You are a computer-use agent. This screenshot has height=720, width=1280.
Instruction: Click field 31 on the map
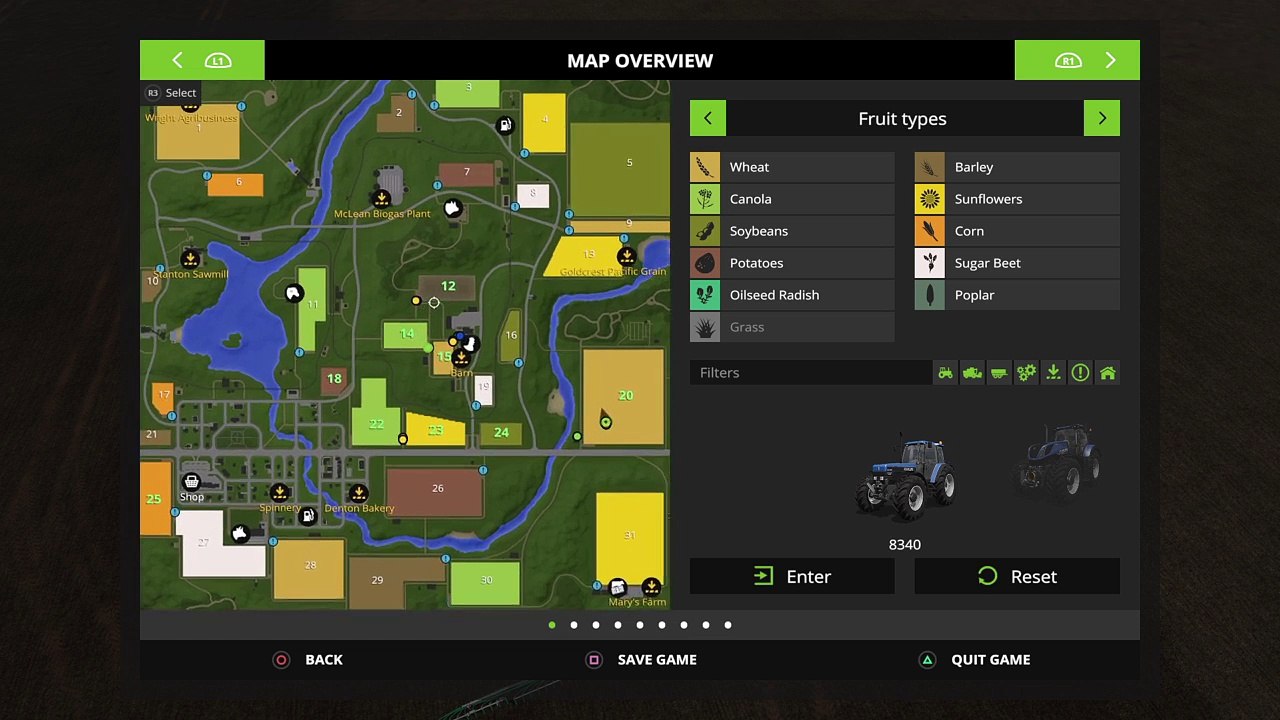click(630, 537)
